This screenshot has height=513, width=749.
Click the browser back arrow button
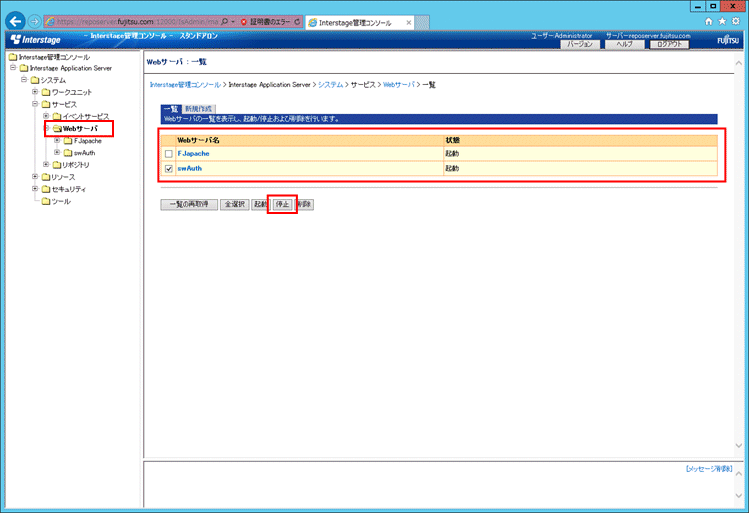(15, 21)
